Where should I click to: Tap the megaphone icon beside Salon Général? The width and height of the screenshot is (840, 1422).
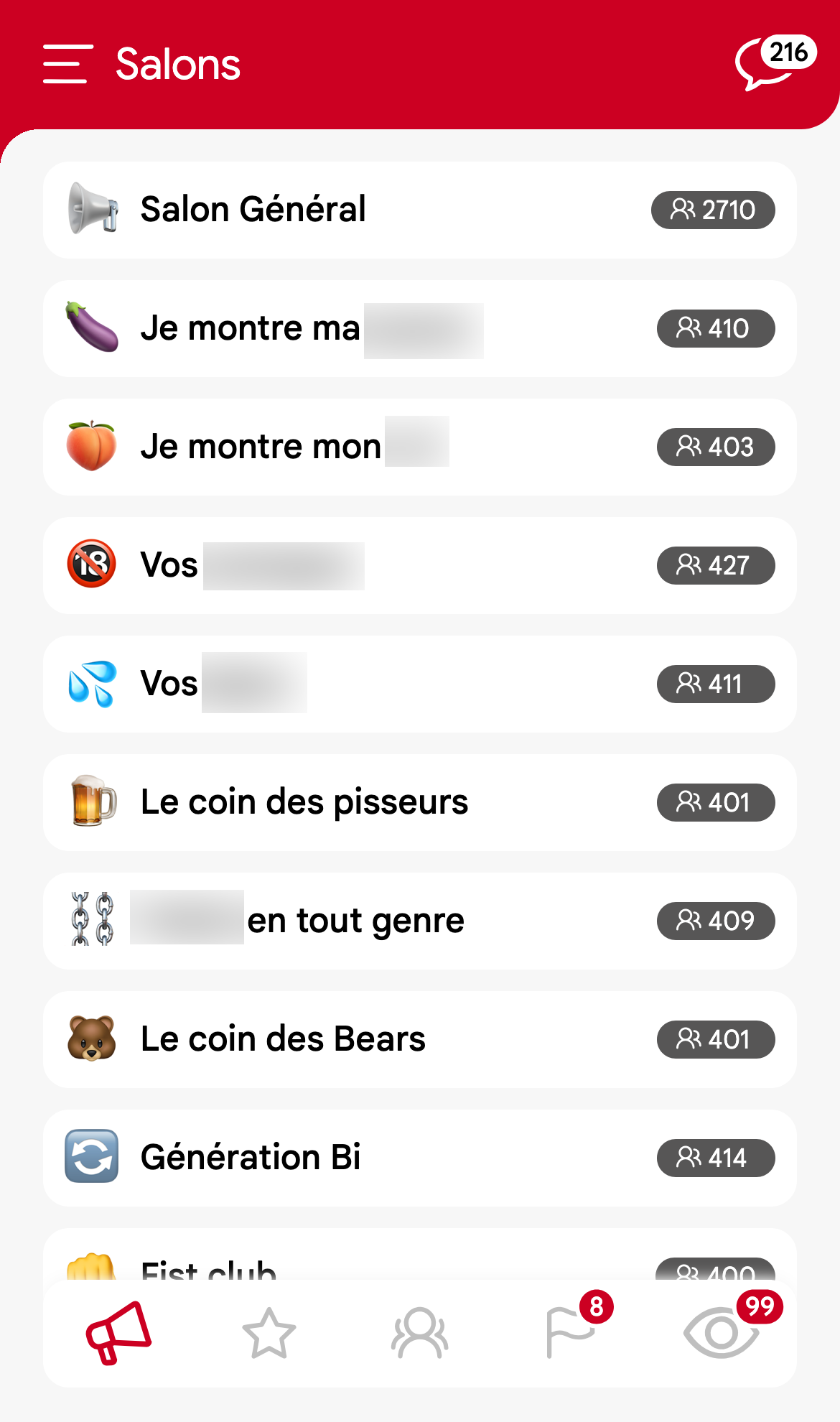(x=92, y=209)
